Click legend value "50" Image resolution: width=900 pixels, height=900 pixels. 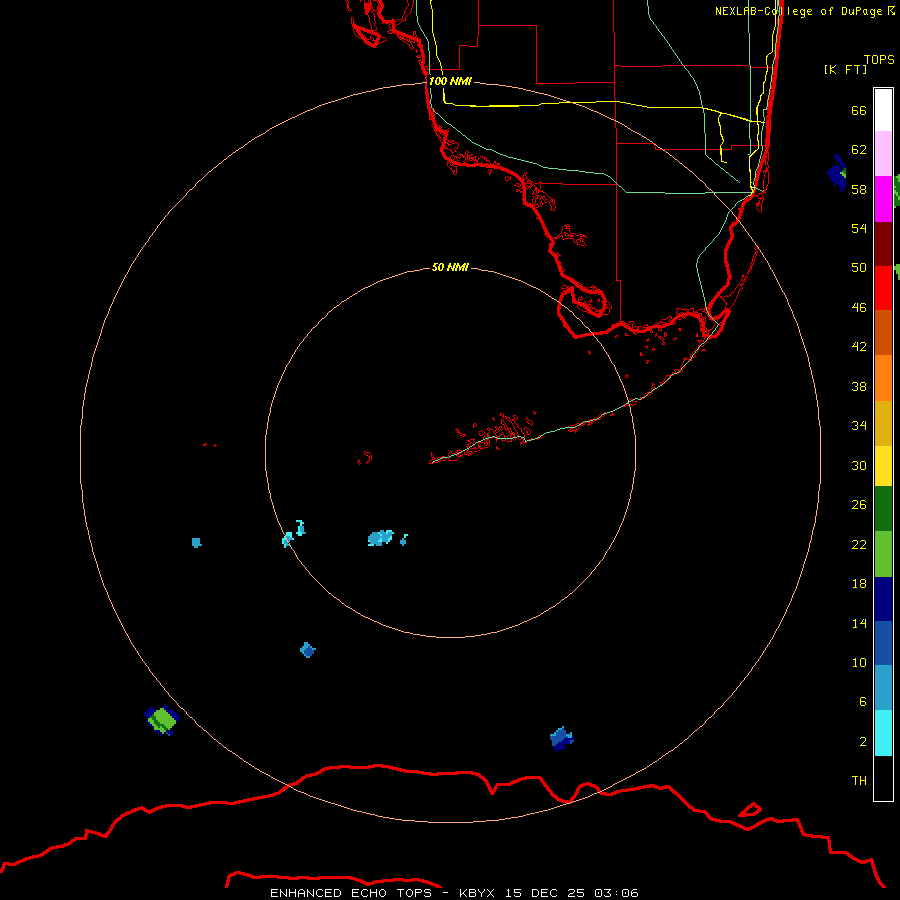[x=859, y=267]
